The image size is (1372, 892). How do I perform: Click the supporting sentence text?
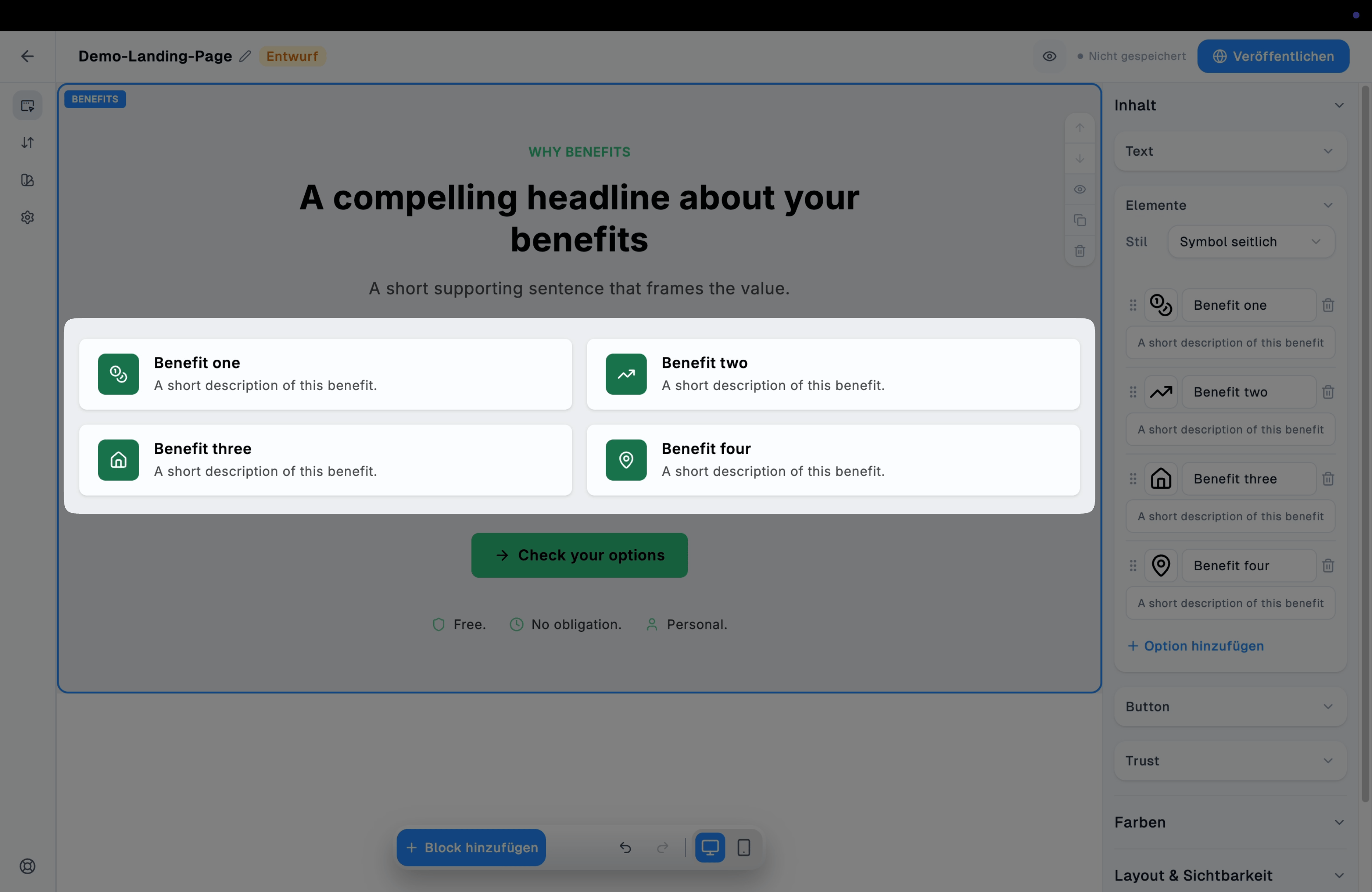point(579,288)
